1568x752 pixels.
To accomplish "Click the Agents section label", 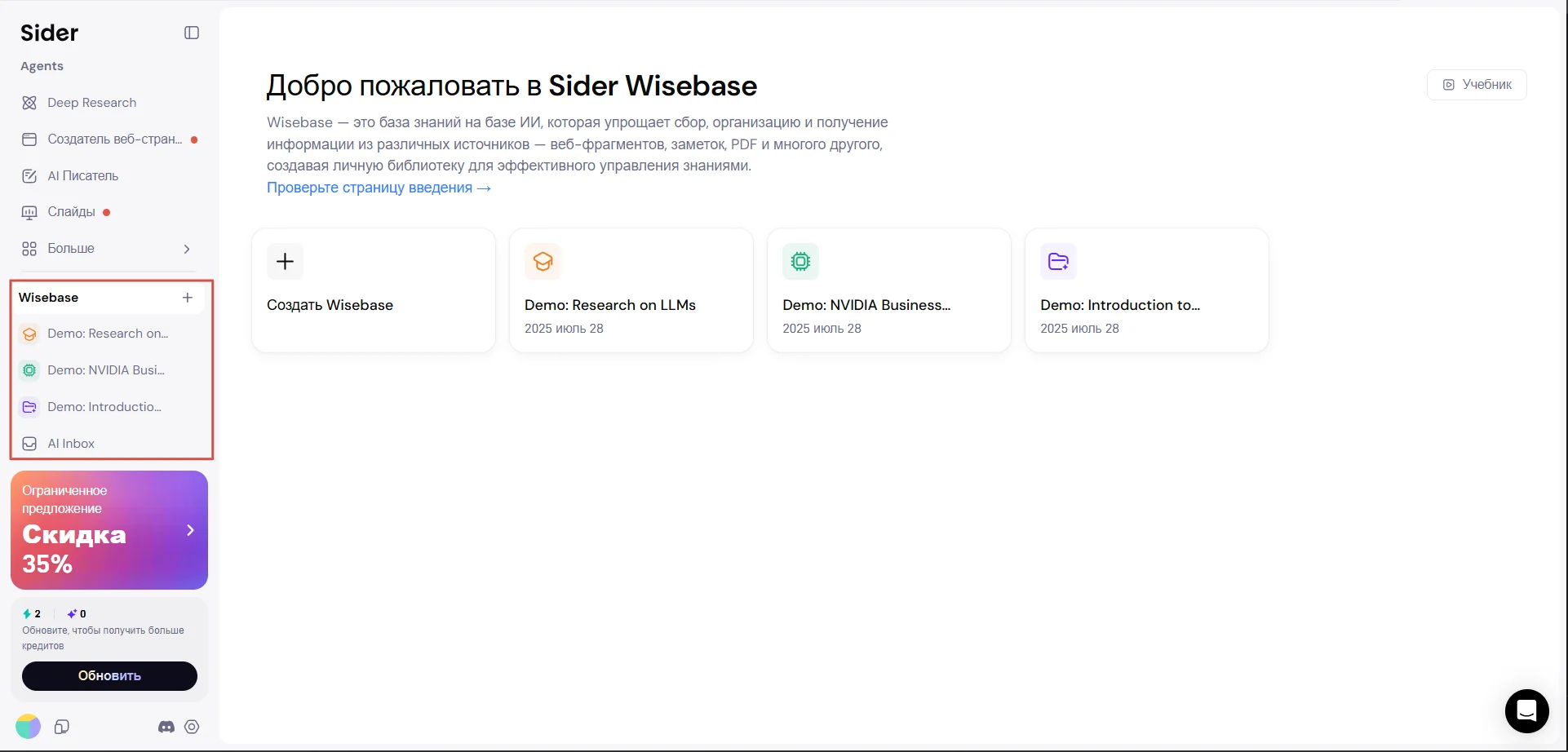I will click(x=42, y=66).
